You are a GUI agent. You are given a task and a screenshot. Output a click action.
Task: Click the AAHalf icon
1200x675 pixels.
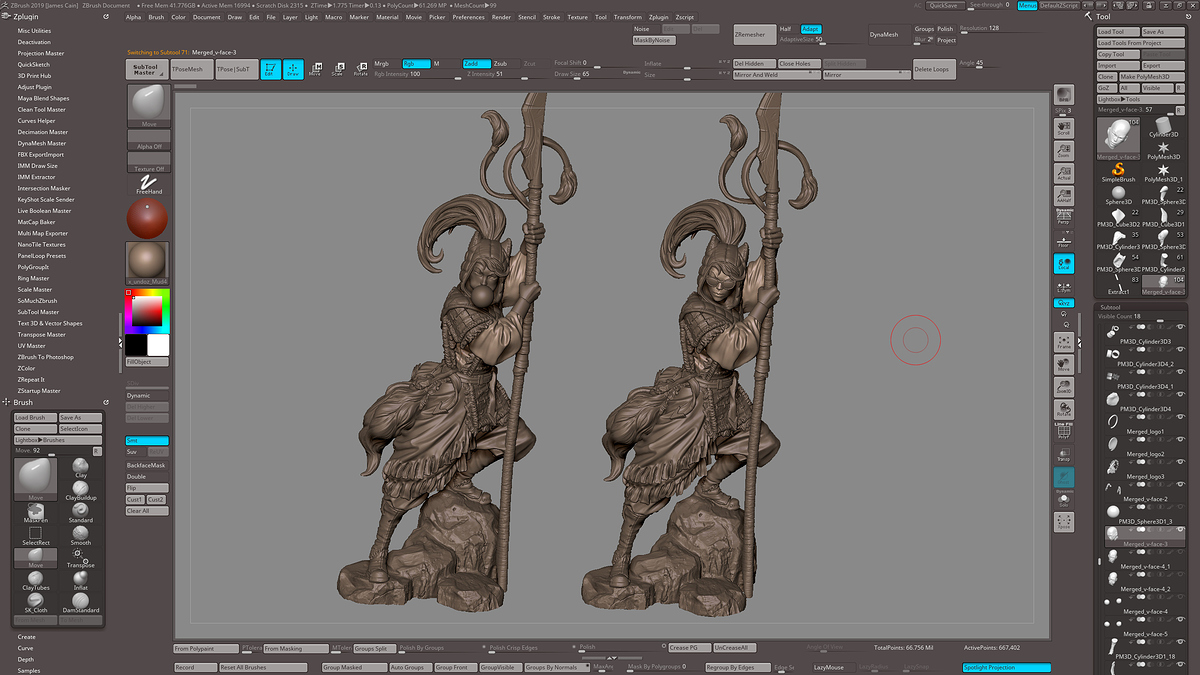[1064, 196]
